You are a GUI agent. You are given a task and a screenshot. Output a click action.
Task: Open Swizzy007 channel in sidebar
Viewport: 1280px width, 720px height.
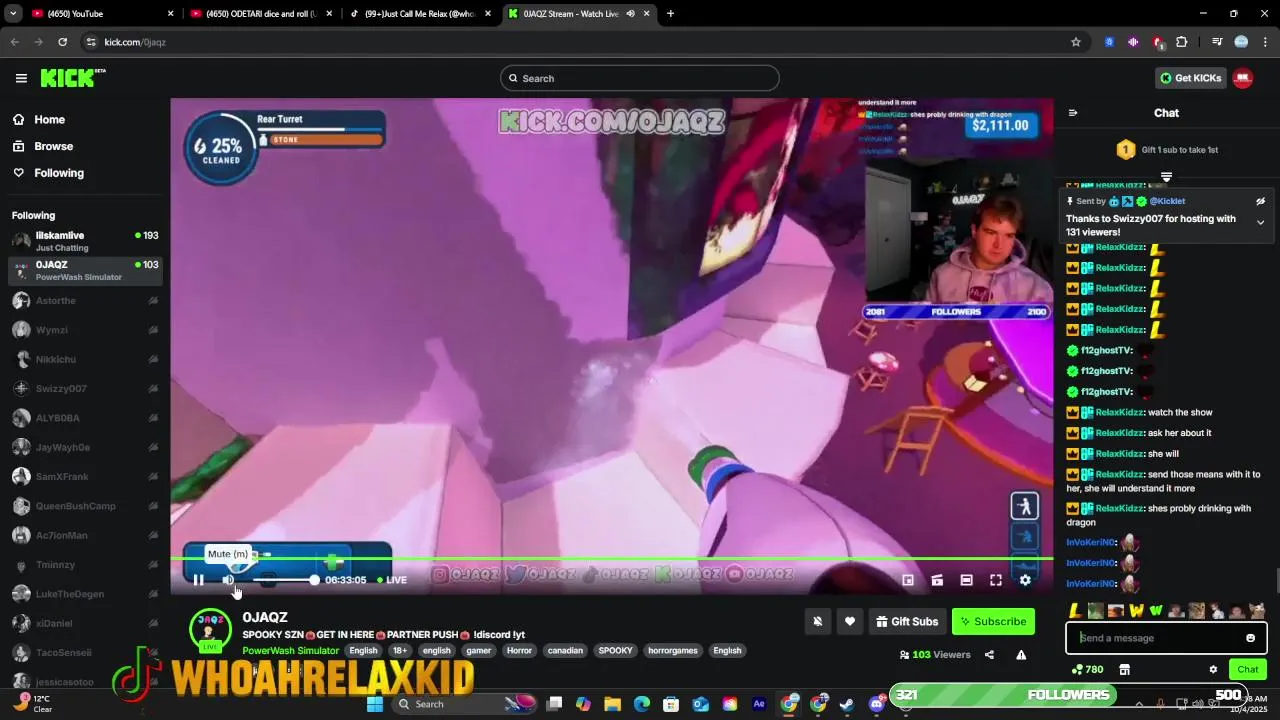pos(85,389)
